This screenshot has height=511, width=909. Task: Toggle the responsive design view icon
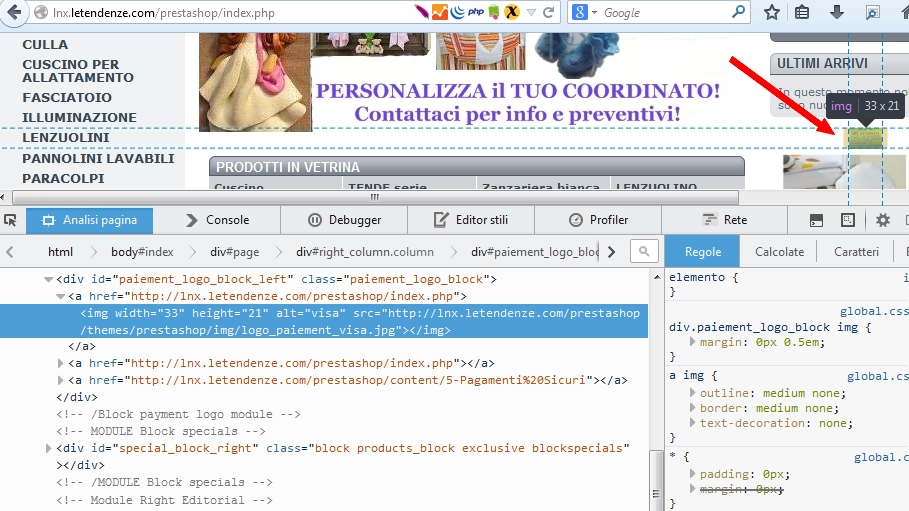[848, 220]
